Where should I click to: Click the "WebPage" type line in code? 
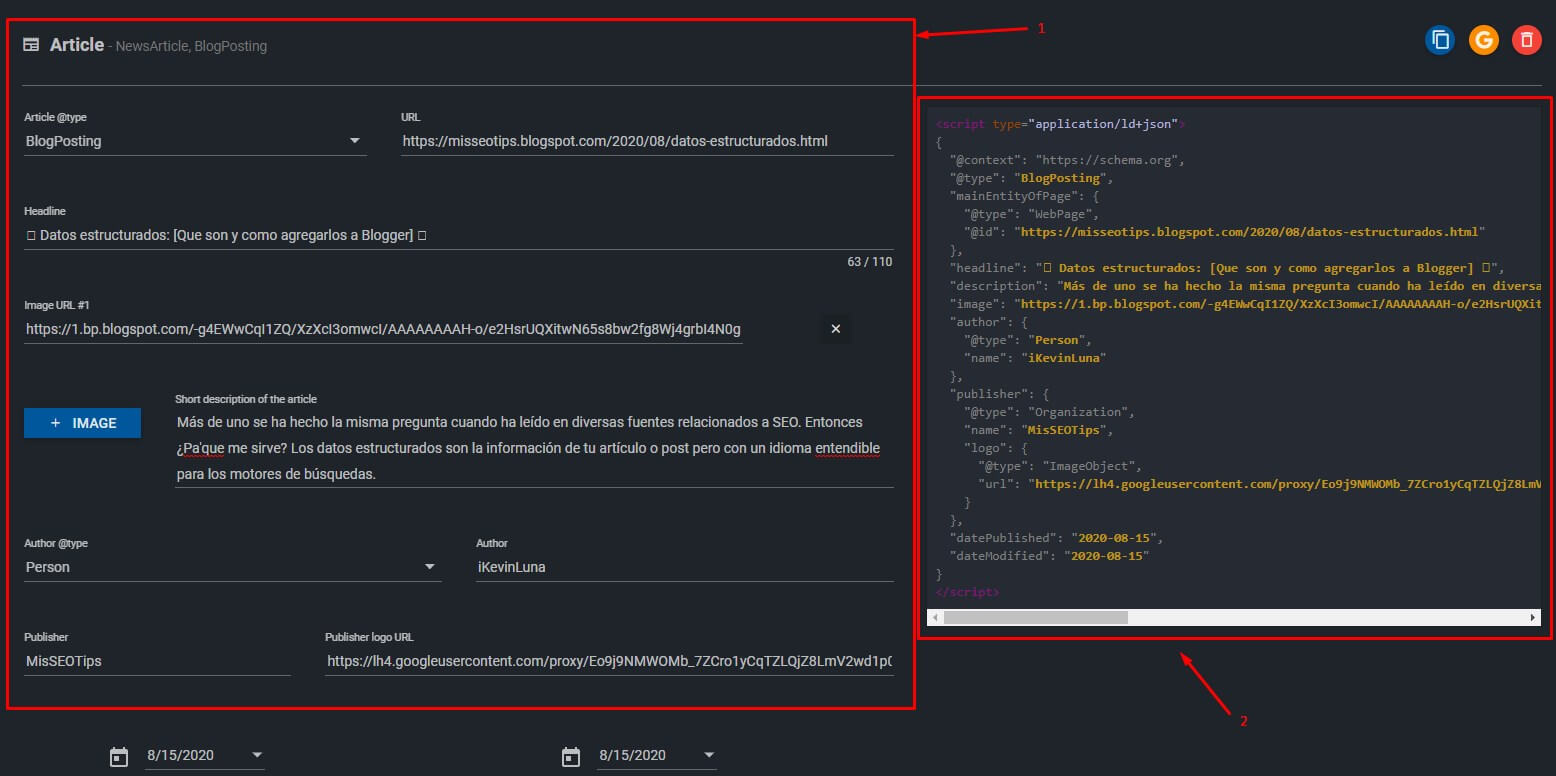[x=1031, y=214]
